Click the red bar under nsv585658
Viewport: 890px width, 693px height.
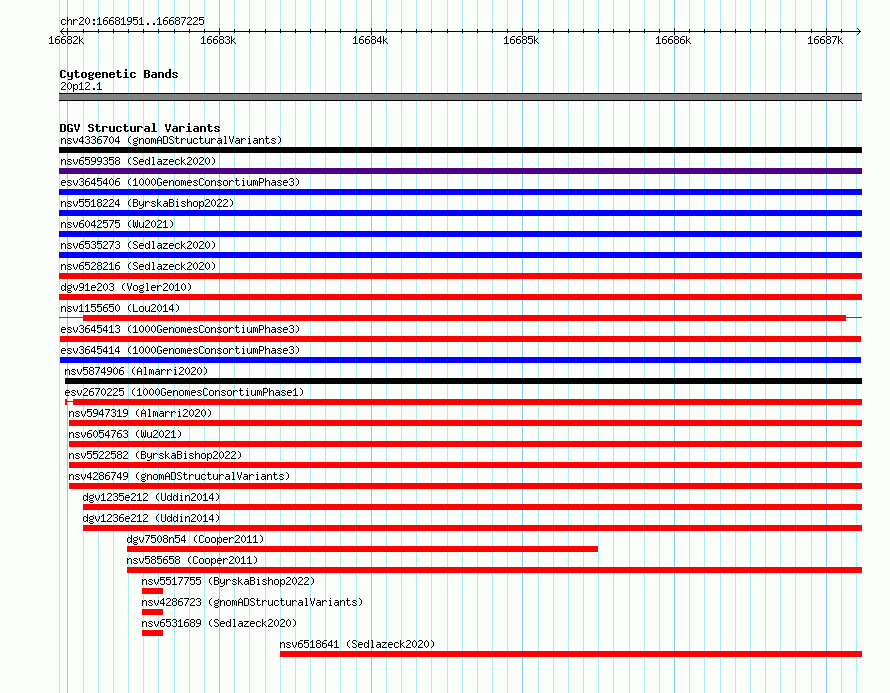click(494, 570)
